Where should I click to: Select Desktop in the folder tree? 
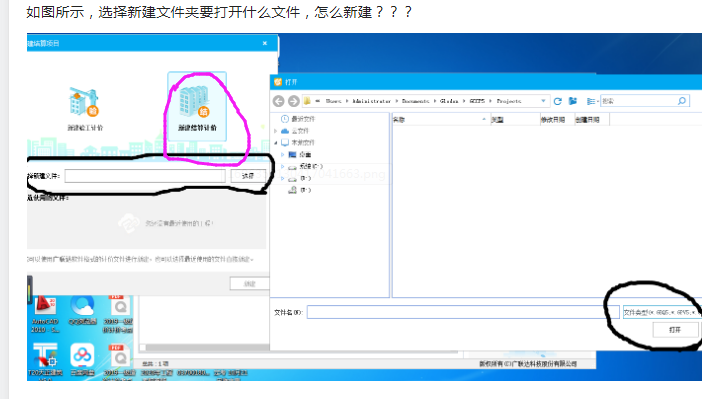[x=300, y=154]
